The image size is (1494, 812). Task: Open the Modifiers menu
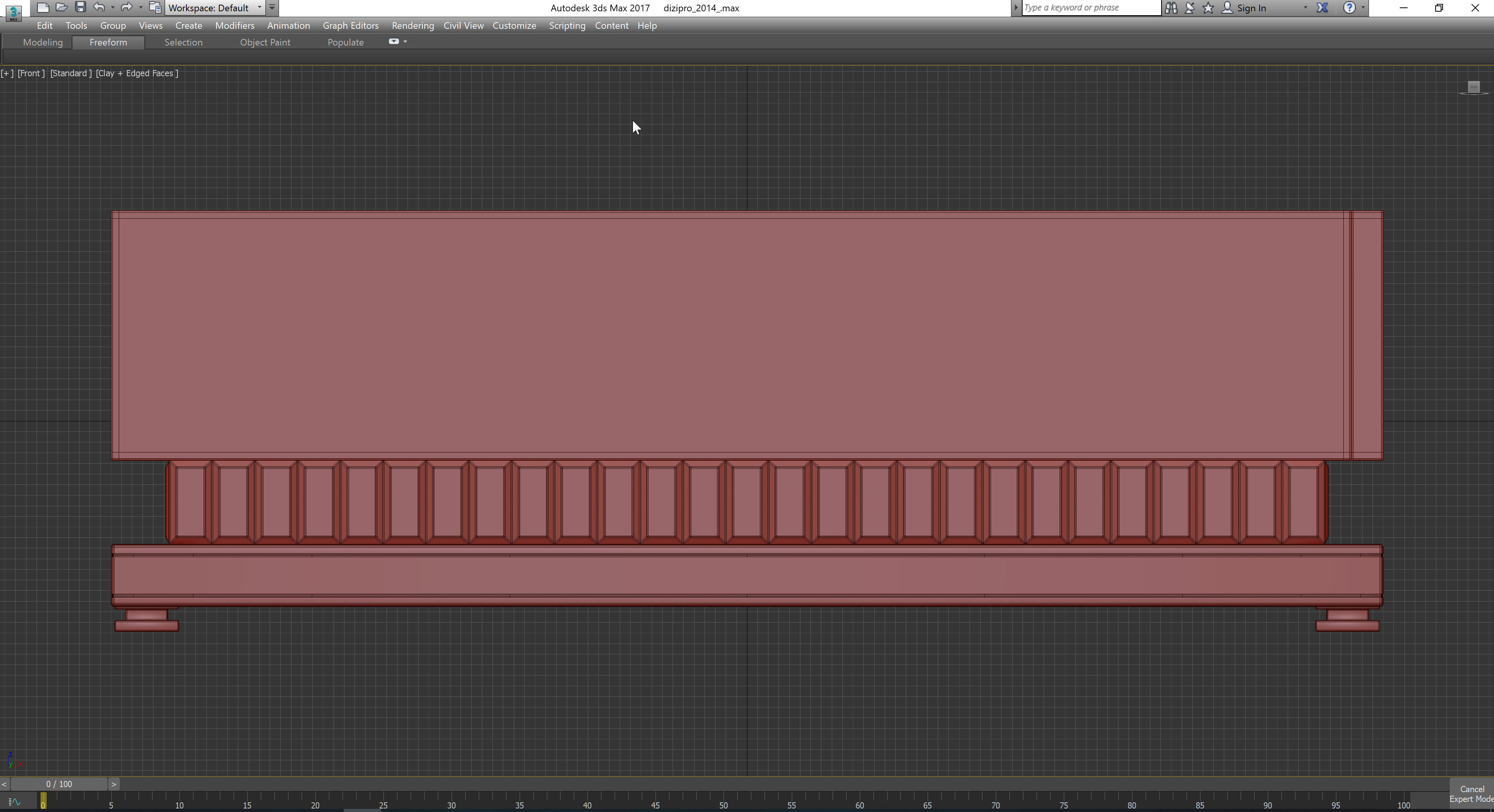[x=234, y=26]
